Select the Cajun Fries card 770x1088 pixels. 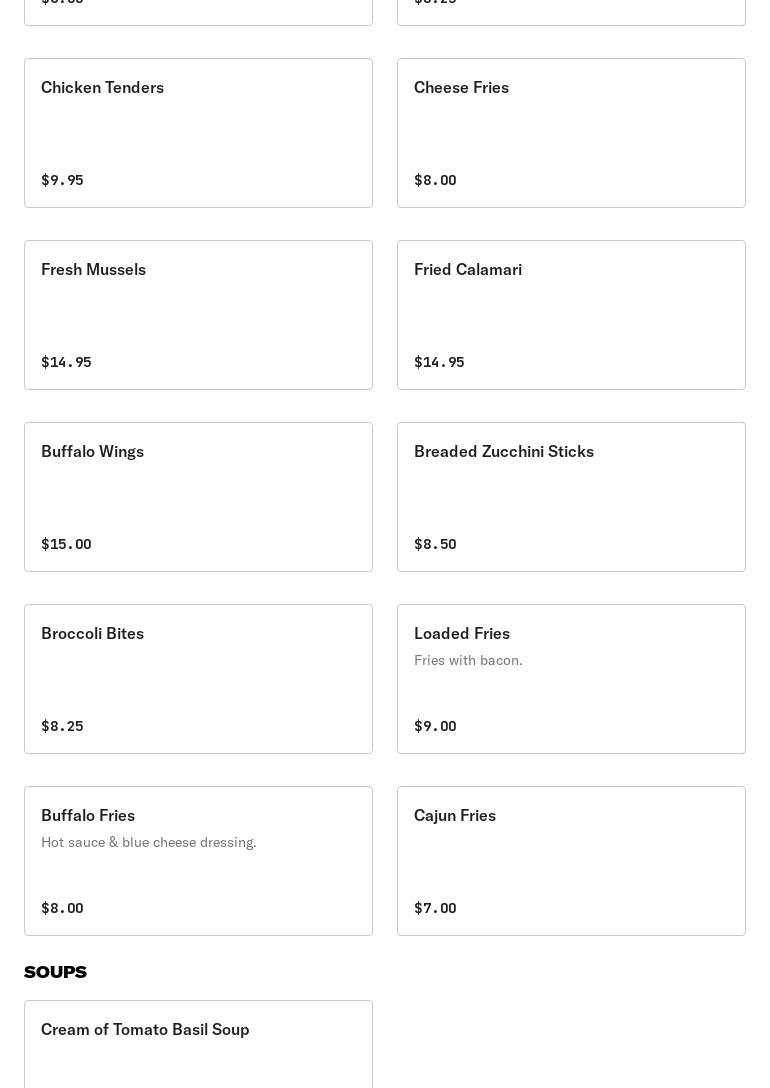(571, 861)
